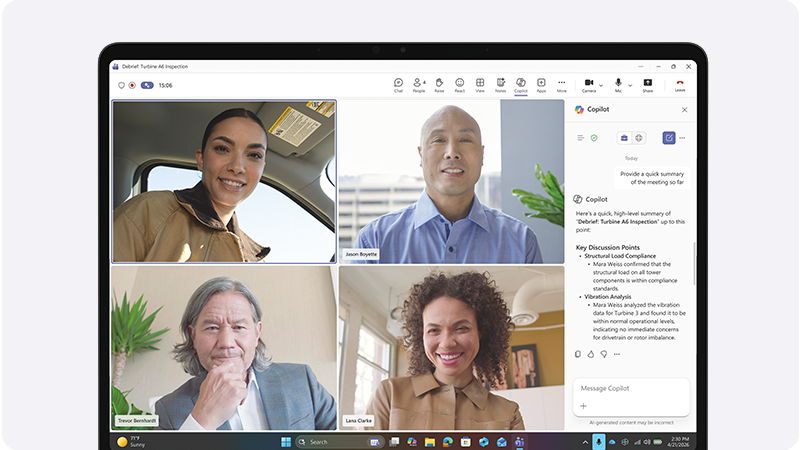Give thumbs down to Copilot response
Screen dimensions: 800x450
(604, 354)
